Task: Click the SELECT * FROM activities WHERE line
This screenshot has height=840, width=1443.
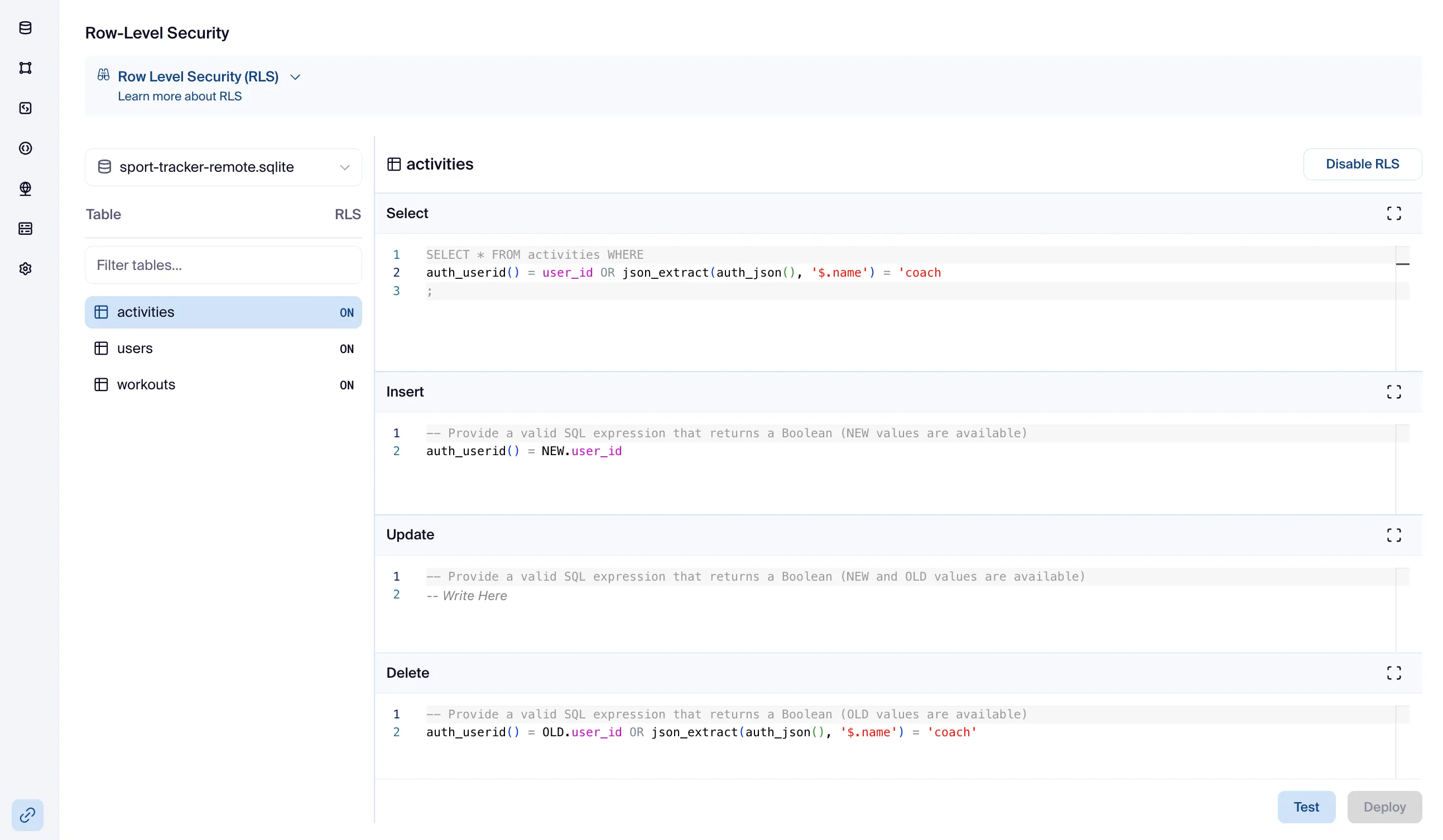Action: point(535,255)
